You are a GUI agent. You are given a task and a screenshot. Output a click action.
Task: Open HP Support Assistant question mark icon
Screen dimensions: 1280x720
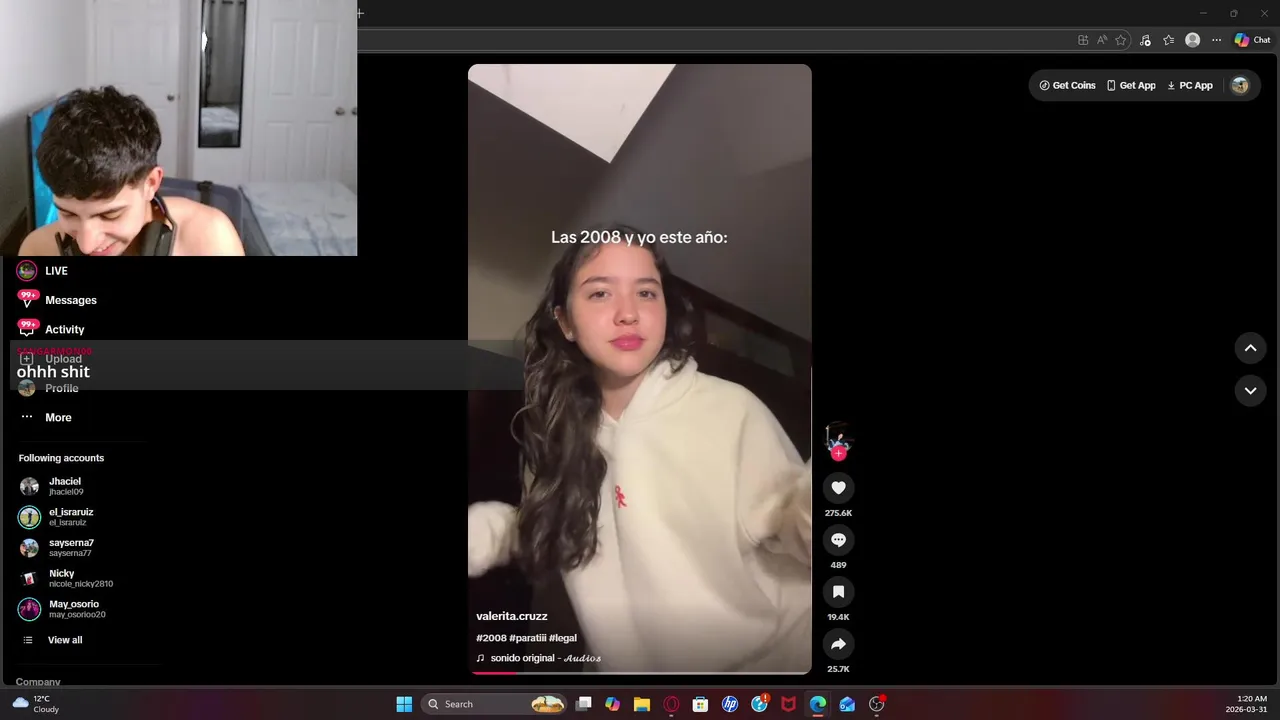(760, 704)
